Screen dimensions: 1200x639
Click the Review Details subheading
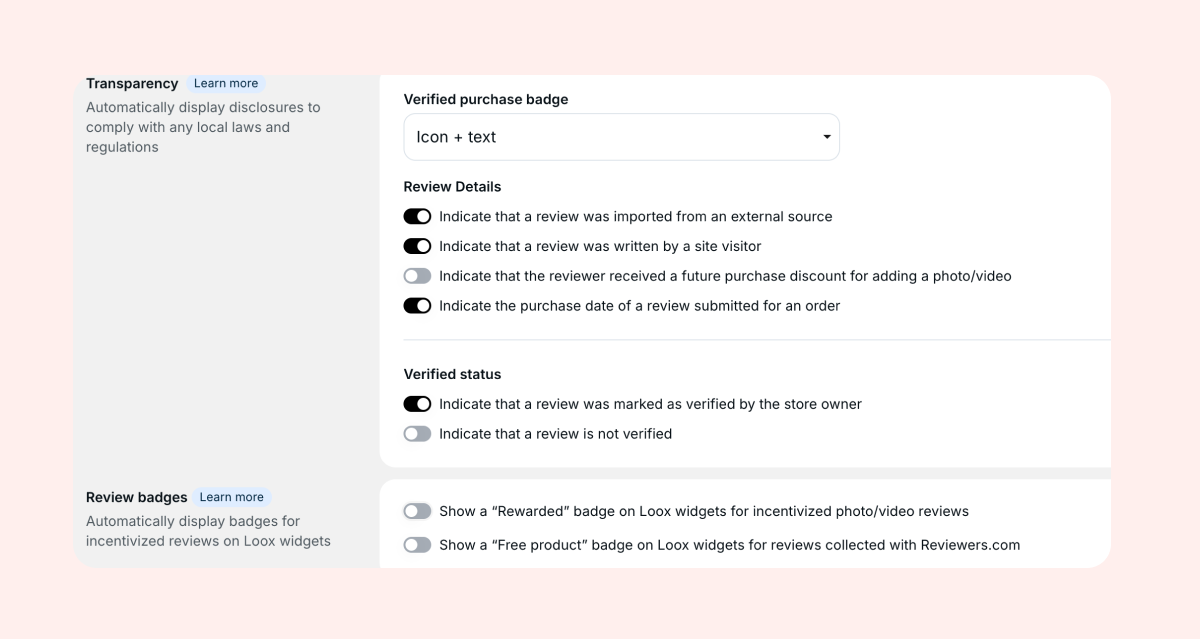(452, 187)
